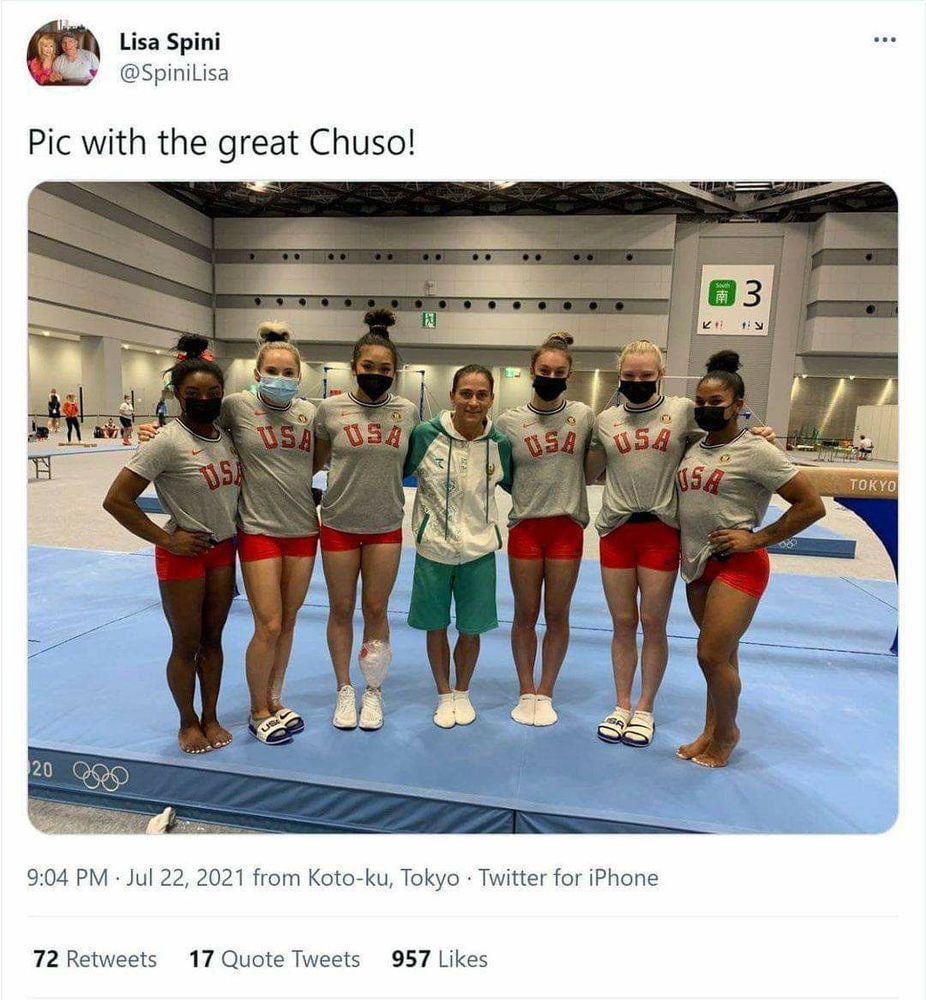Open the tweet photo in full view
Viewport: 926px width, 1000px height.
pos(463,508)
